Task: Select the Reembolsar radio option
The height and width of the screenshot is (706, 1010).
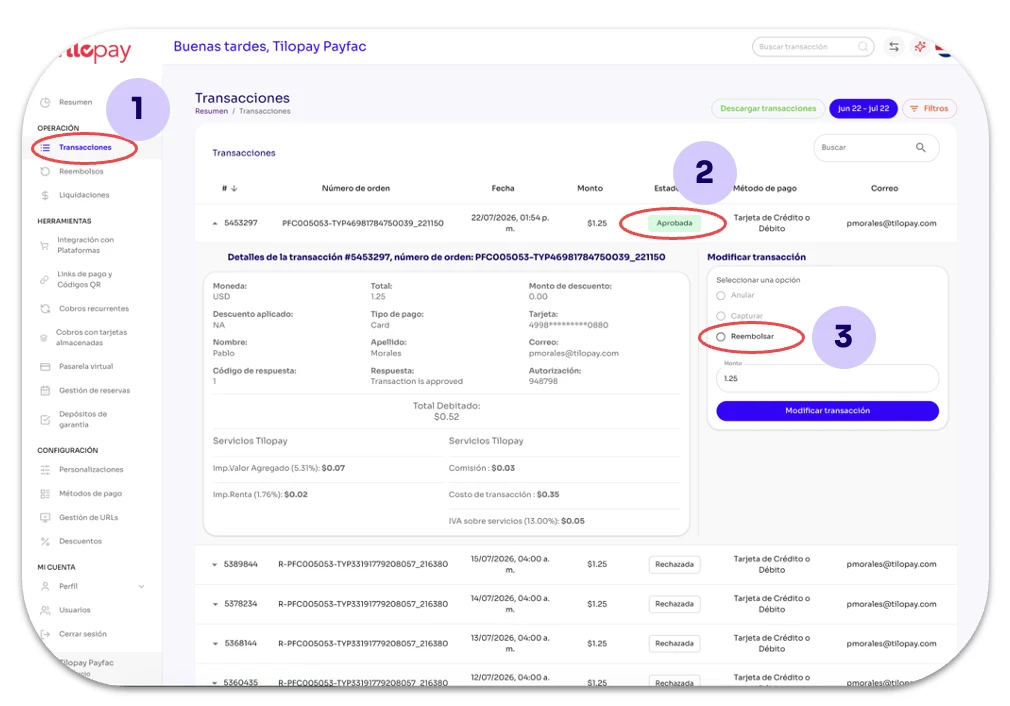Action: (721, 337)
